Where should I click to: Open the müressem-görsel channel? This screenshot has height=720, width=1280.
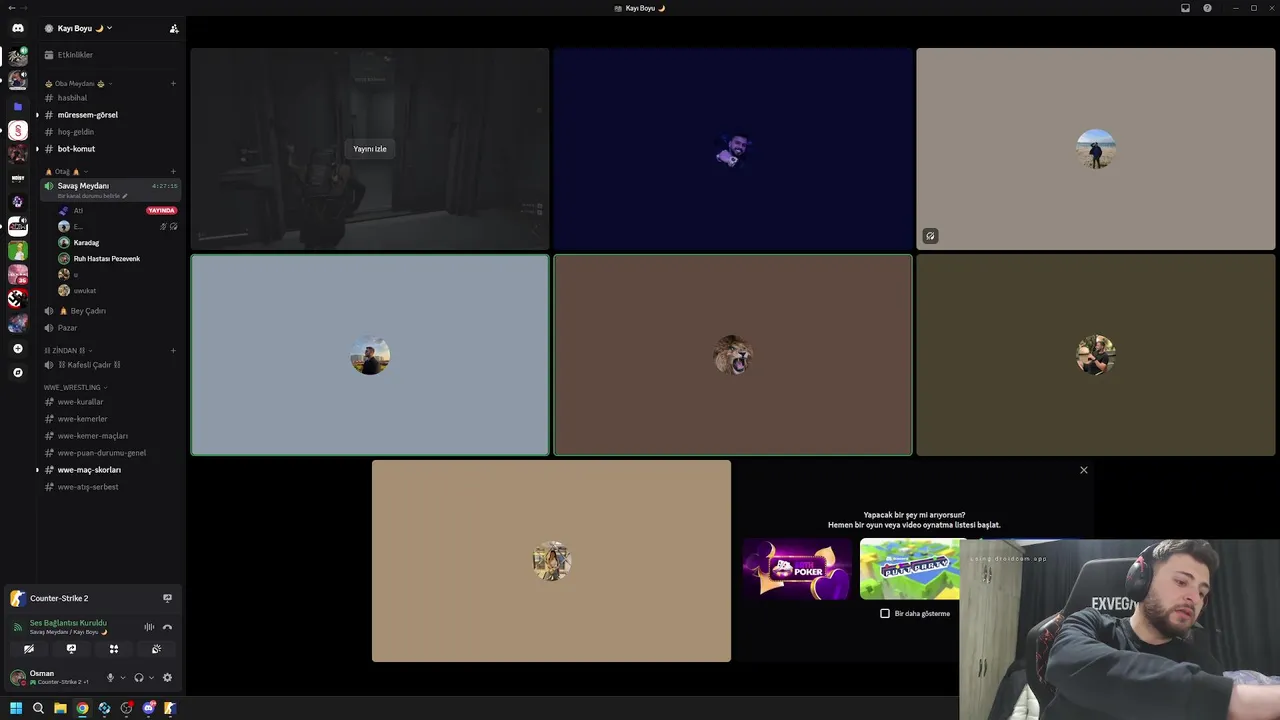pos(88,115)
